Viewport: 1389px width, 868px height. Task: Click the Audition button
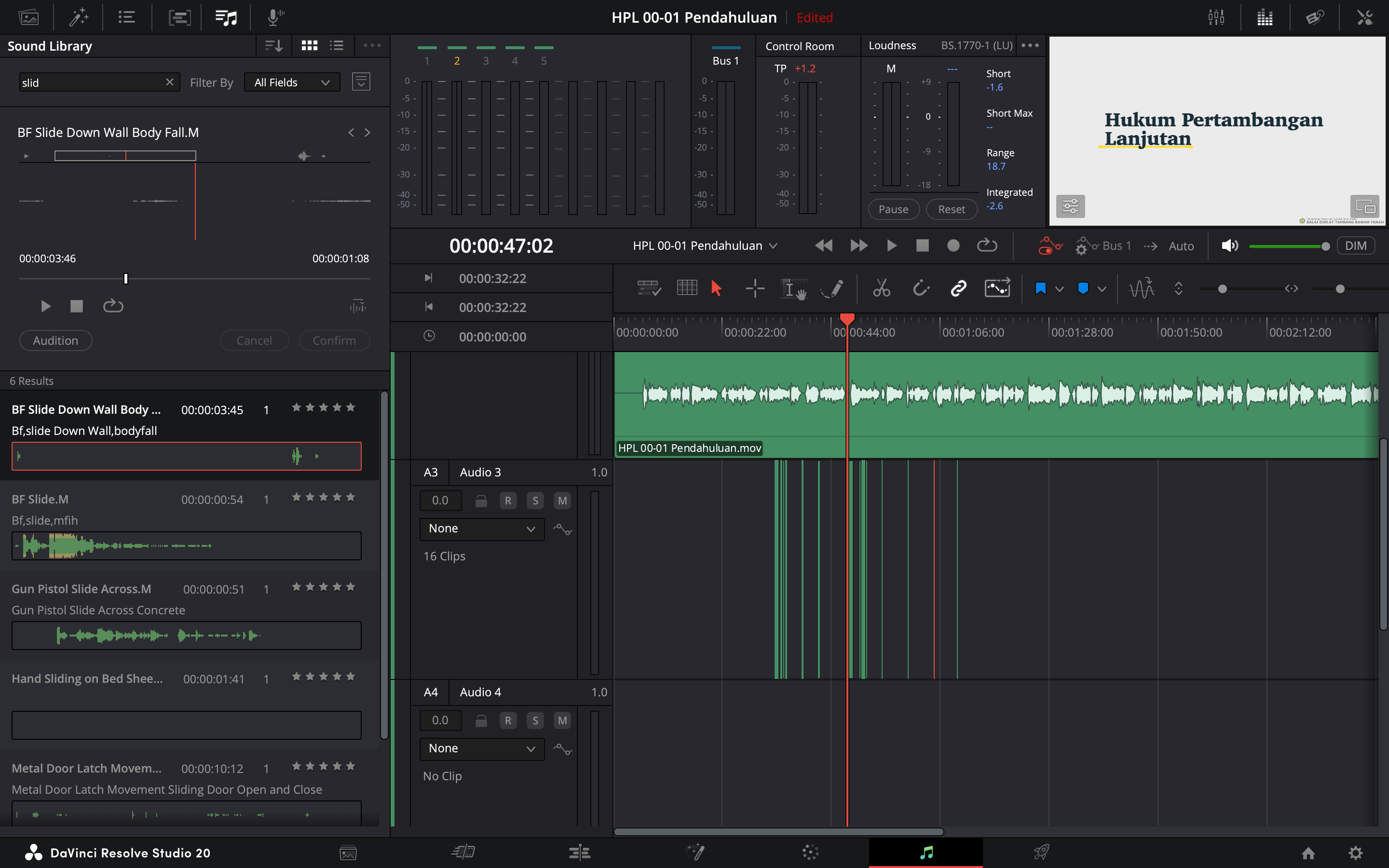pyautogui.click(x=55, y=340)
